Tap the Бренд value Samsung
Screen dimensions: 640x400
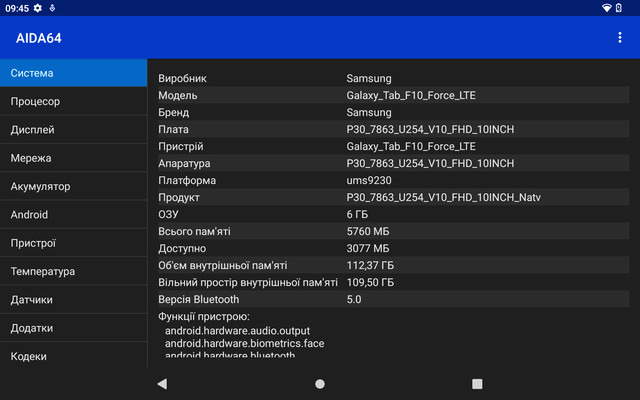click(x=369, y=112)
